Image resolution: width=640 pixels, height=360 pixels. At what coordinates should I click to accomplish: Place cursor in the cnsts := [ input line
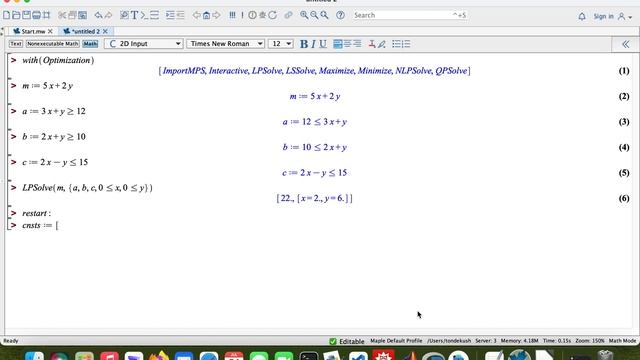(40, 225)
